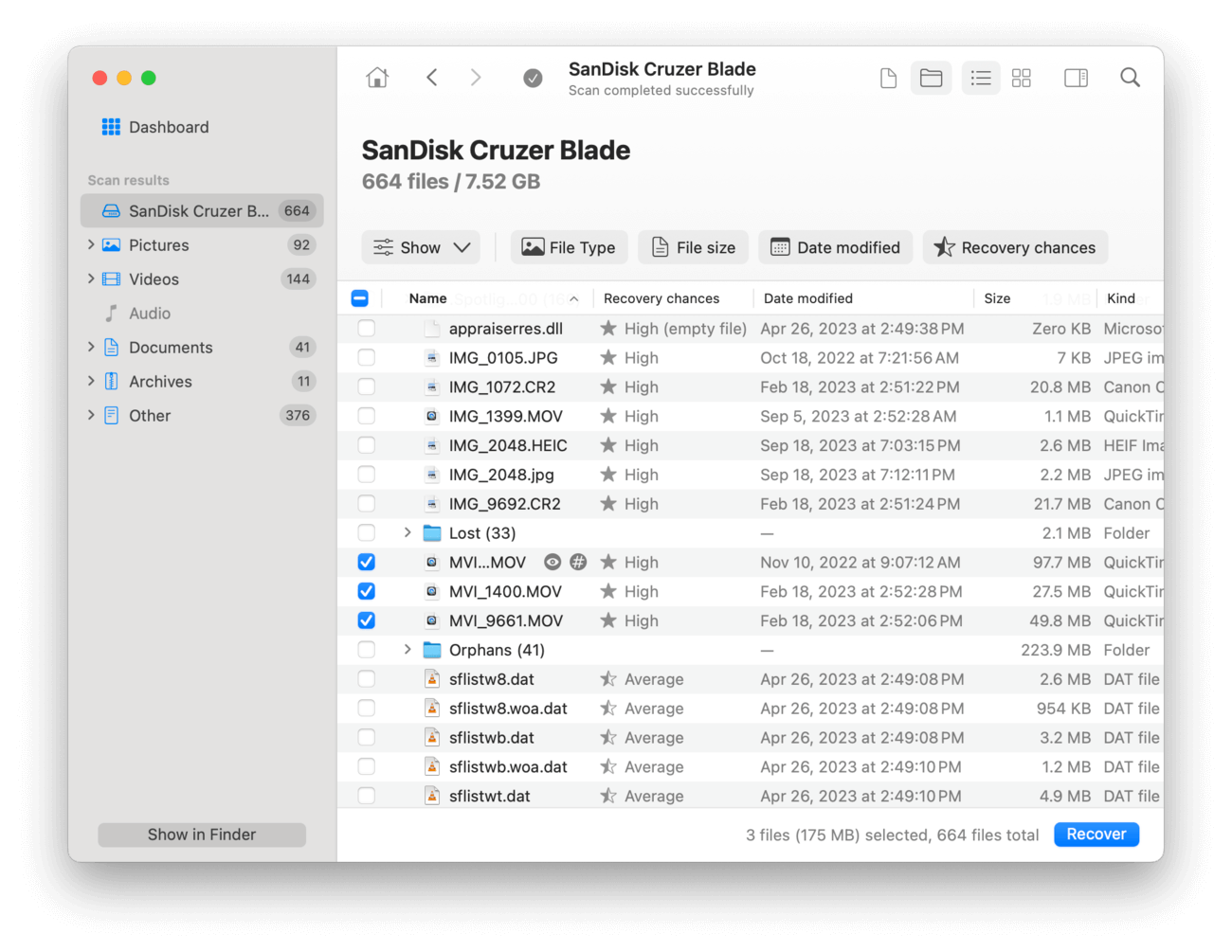1232x952 pixels.
Task: Check the IMG_0105.JPG checkbox
Action: coord(367,357)
